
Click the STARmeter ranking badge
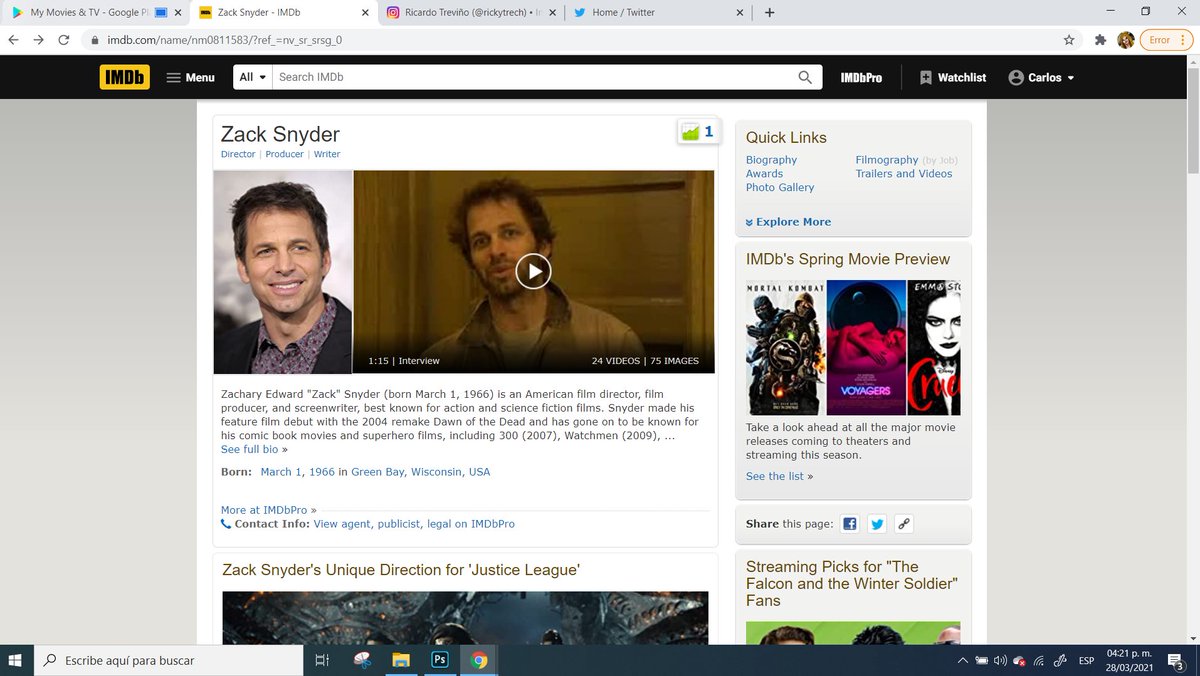click(697, 131)
